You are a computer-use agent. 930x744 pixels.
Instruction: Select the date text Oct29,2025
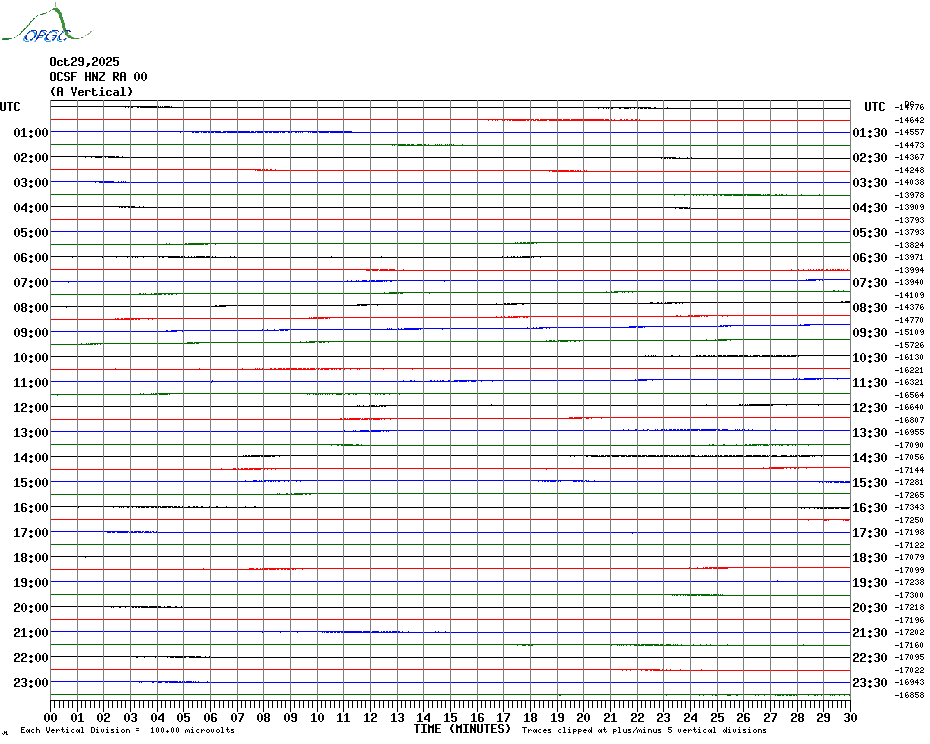coord(84,62)
